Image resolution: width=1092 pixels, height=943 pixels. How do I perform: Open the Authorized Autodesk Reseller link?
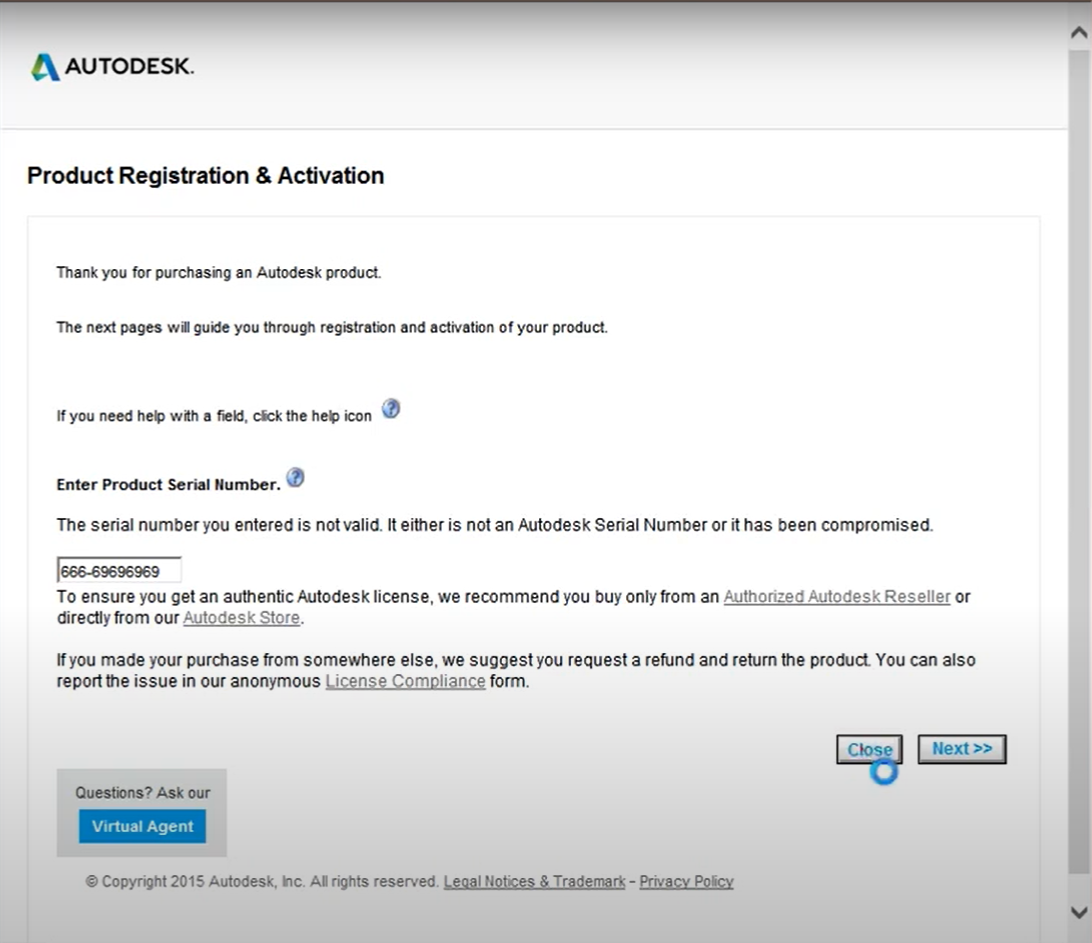tap(836, 597)
